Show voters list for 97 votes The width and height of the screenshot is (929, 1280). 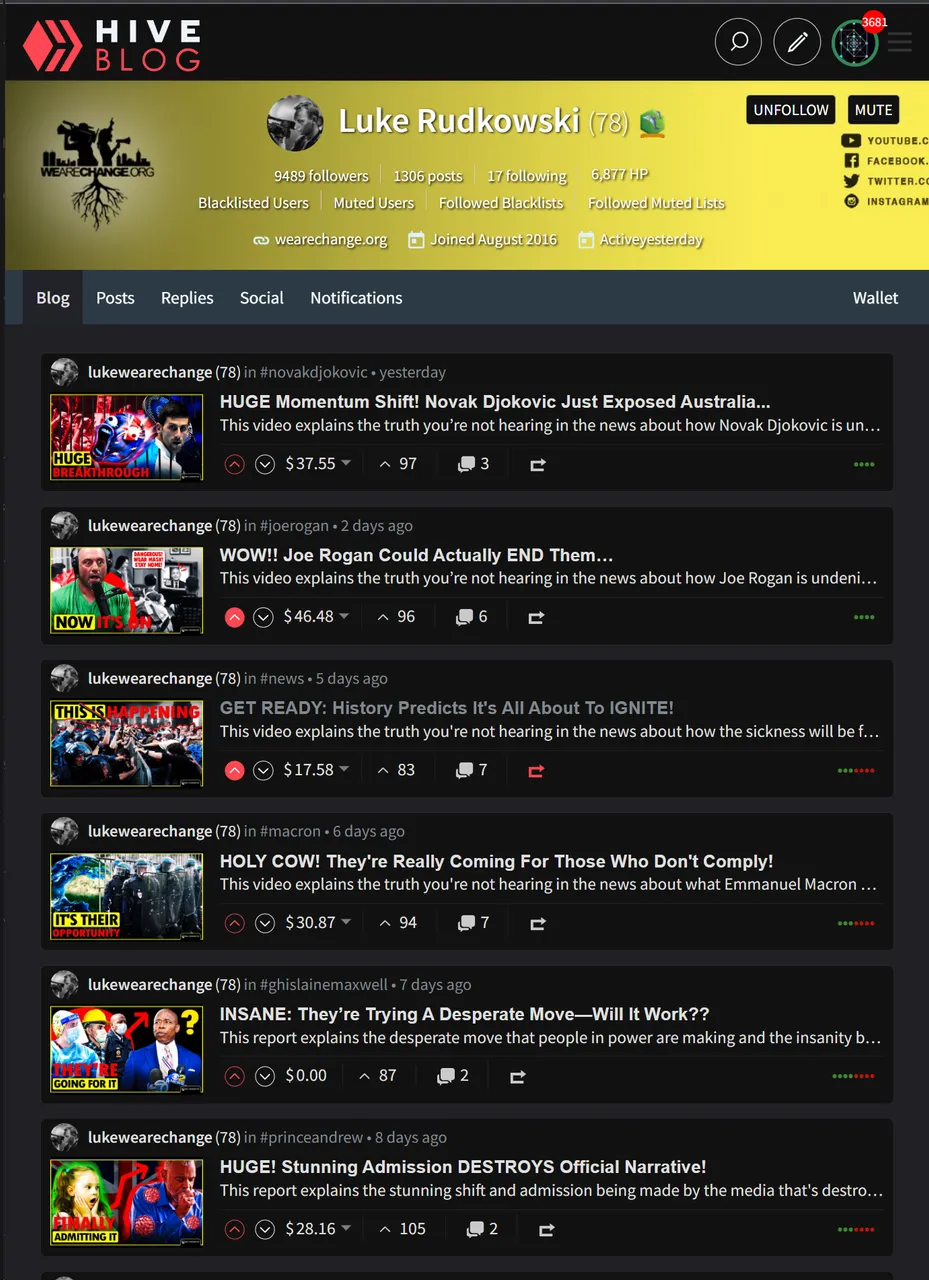click(397, 464)
